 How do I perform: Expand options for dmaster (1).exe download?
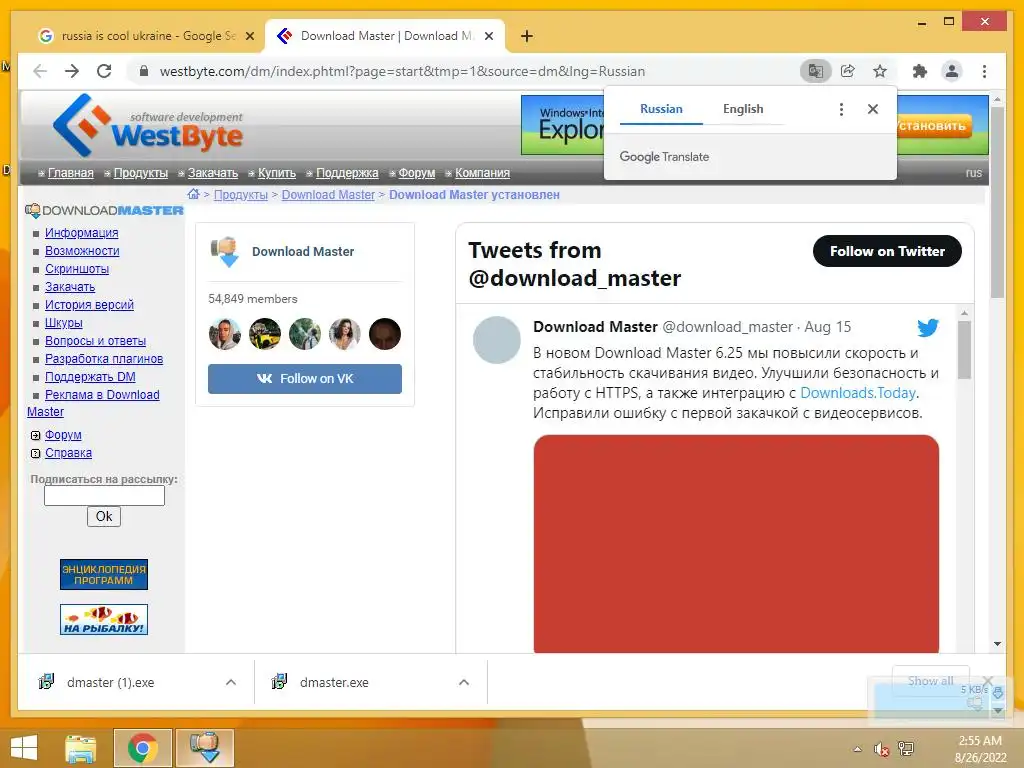pyautogui.click(x=231, y=682)
